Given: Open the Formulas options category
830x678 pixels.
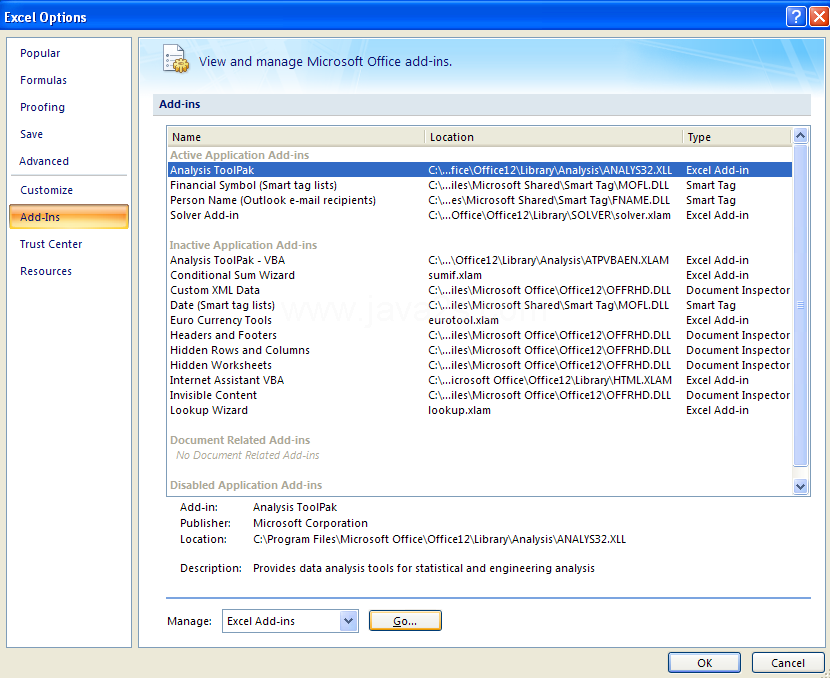Looking at the screenshot, I should (x=43, y=80).
